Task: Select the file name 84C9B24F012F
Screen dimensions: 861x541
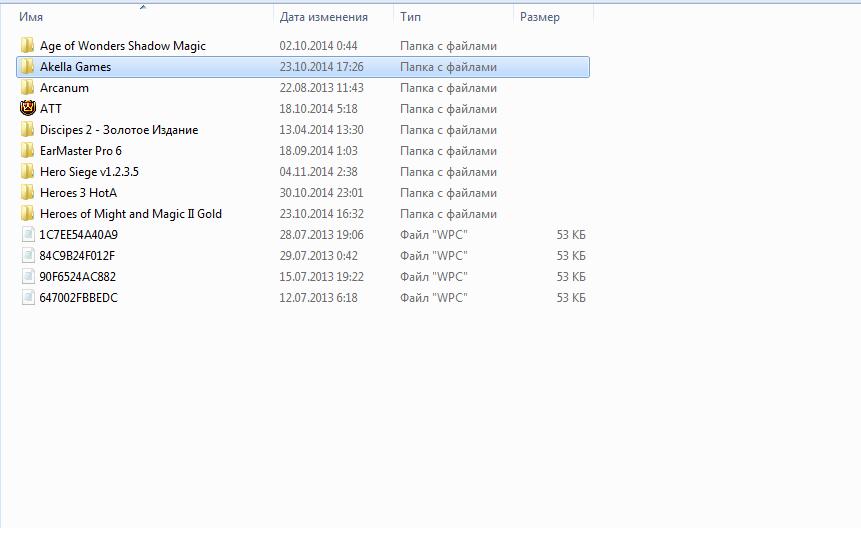Action: (77, 255)
